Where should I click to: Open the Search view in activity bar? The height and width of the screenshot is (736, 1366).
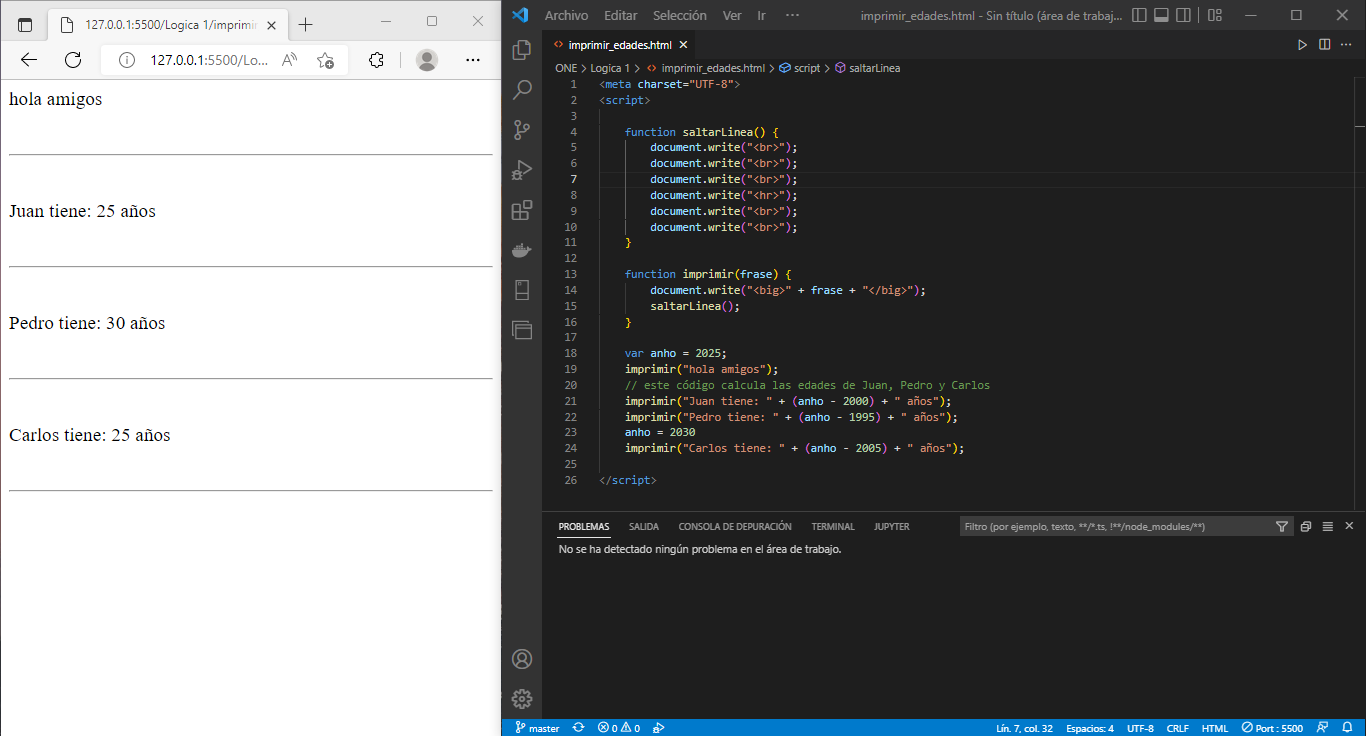(521, 90)
